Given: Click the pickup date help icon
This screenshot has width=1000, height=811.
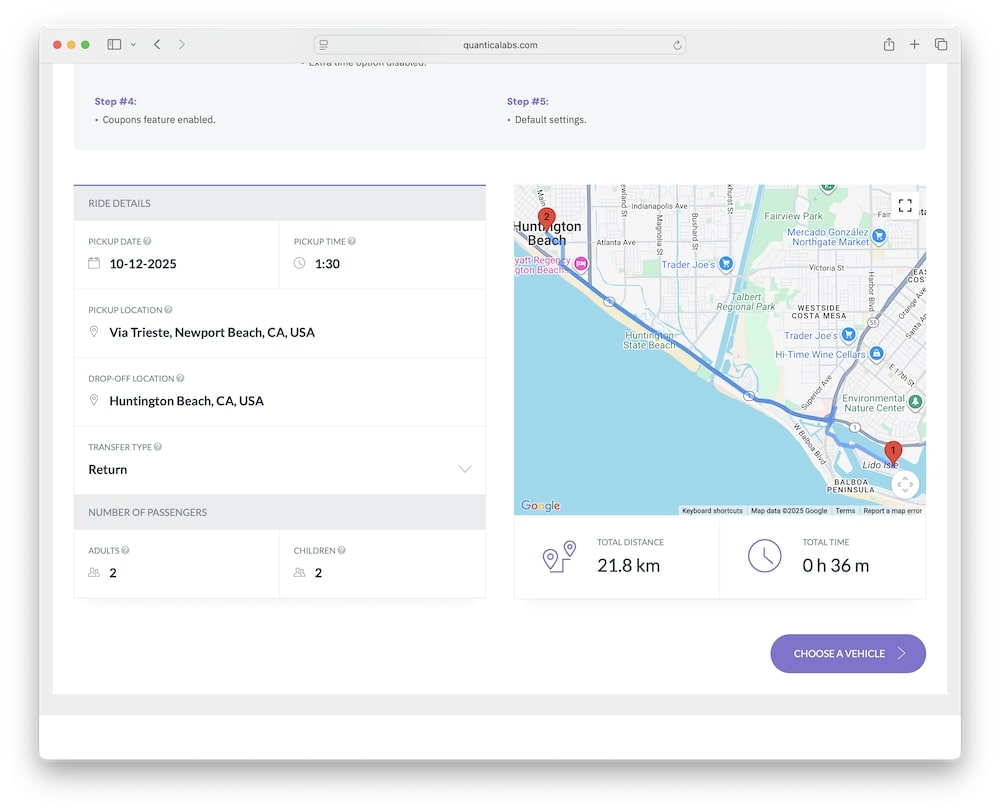Looking at the screenshot, I should (147, 241).
